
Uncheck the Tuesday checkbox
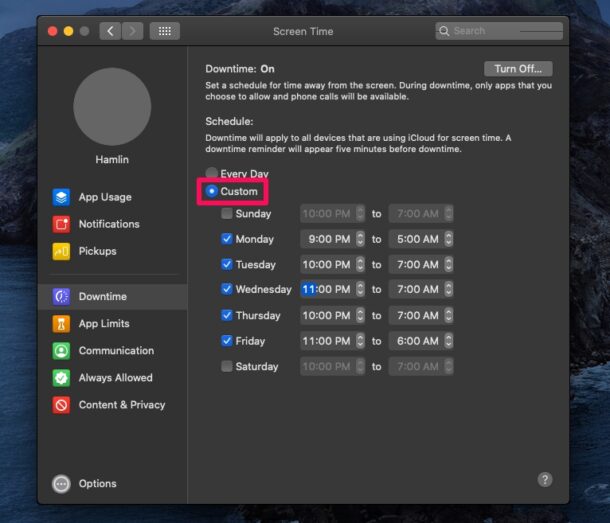[226, 264]
